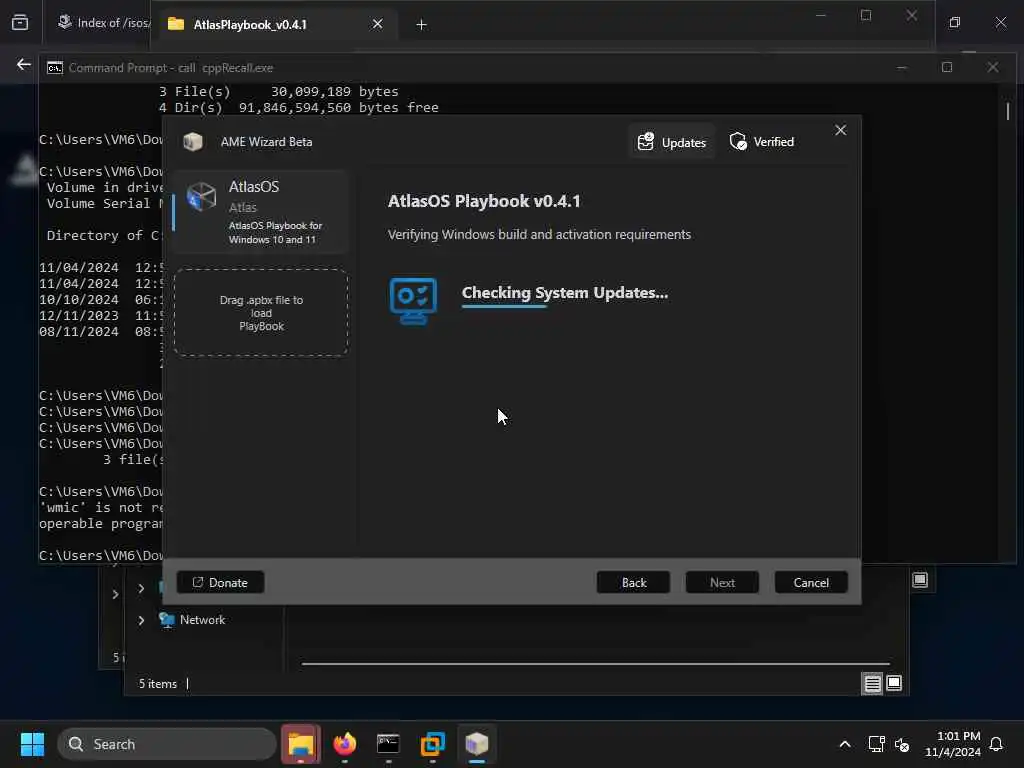The image size is (1024, 768).
Task: Click the Command Prompt title bar icon
Action: click(x=55, y=68)
